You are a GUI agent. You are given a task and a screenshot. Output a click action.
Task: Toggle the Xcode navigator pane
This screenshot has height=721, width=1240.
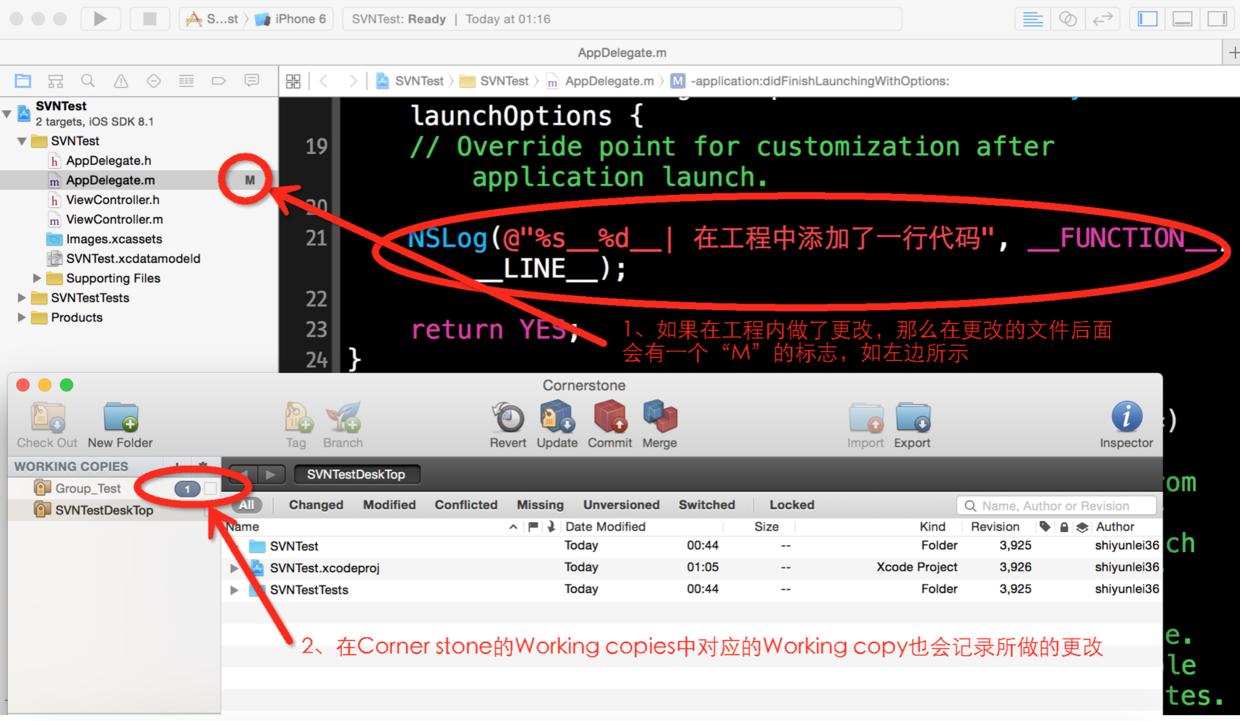point(1148,19)
